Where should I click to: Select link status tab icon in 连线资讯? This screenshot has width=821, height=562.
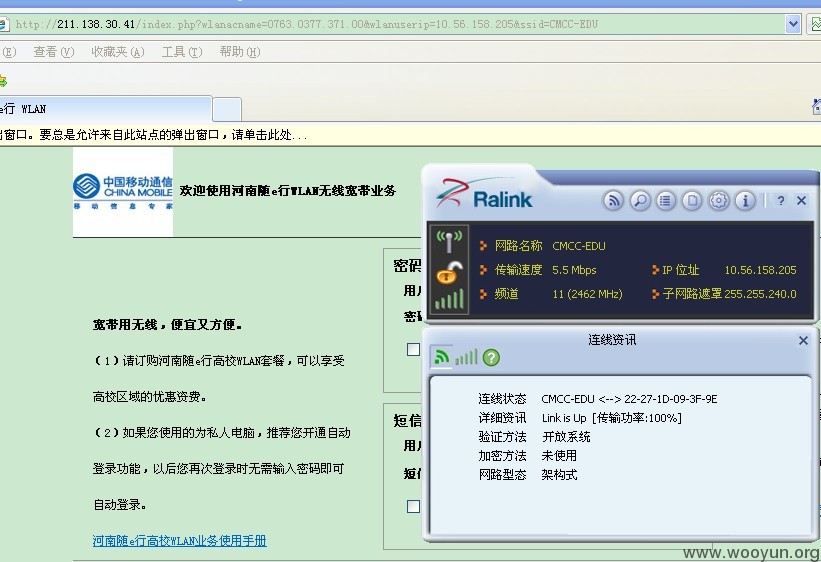click(442, 357)
